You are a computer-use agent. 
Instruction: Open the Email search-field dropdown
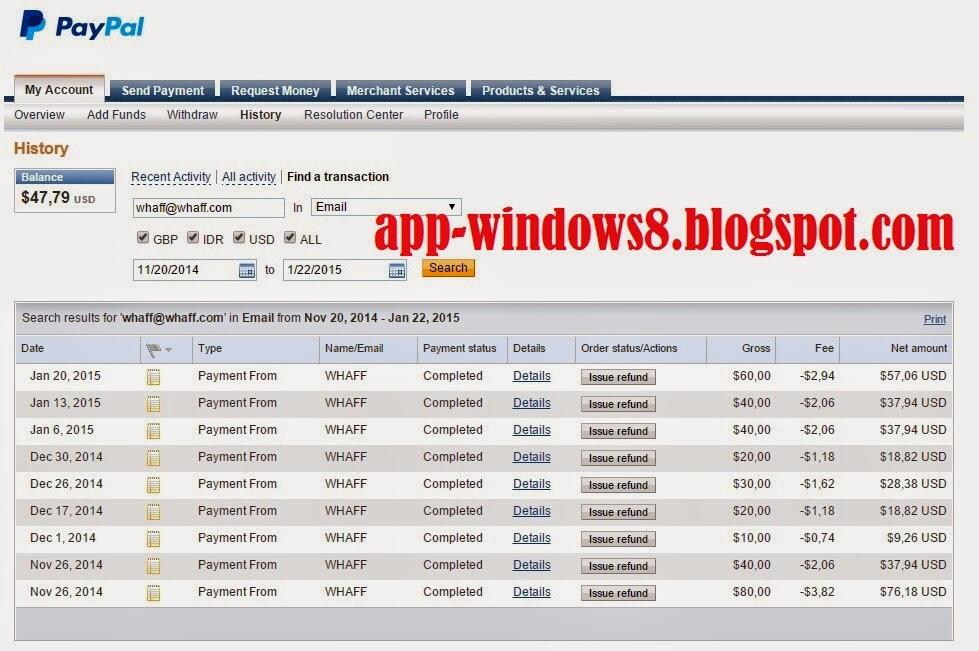(x=386, y=207)
